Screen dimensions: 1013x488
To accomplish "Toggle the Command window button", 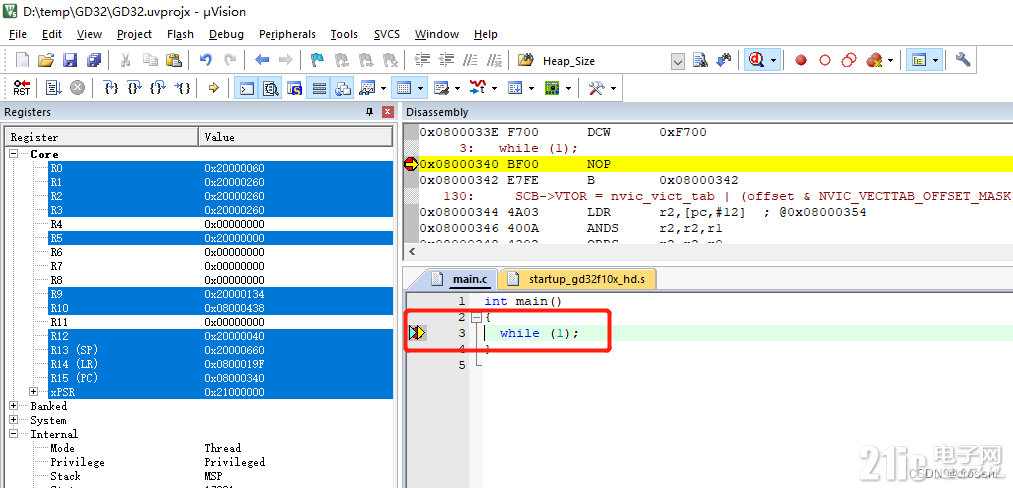I will click(x=247, y=88).
